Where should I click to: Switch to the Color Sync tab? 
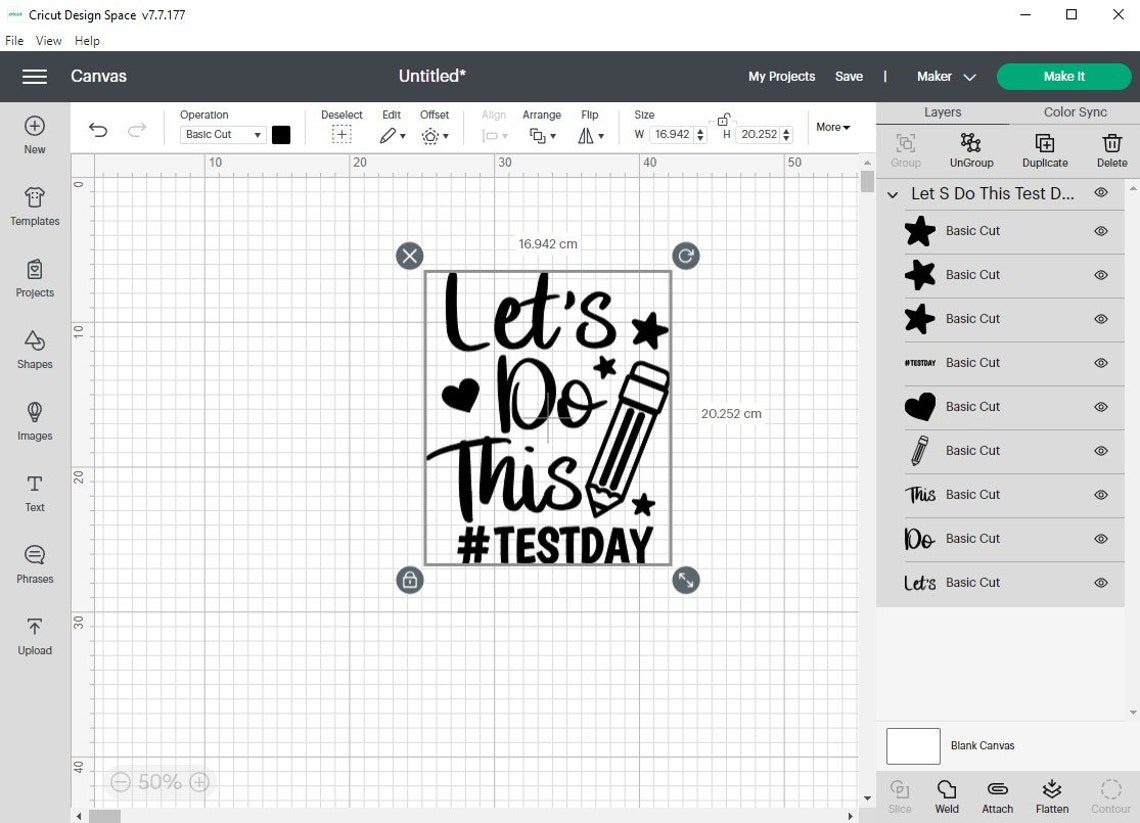click(x=1075, y=112)
